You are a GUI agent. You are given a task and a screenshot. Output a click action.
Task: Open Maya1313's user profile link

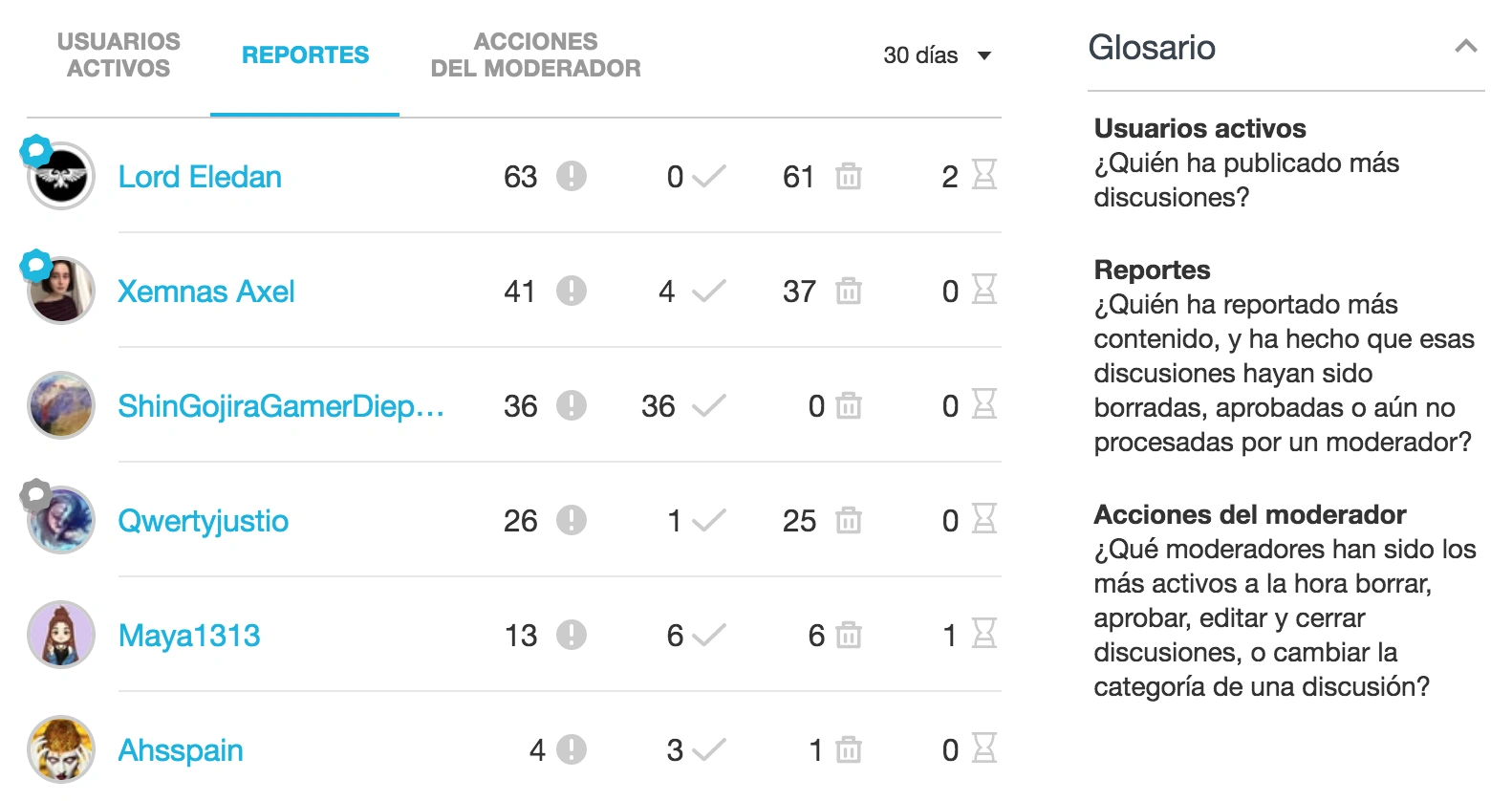point(189,636)
